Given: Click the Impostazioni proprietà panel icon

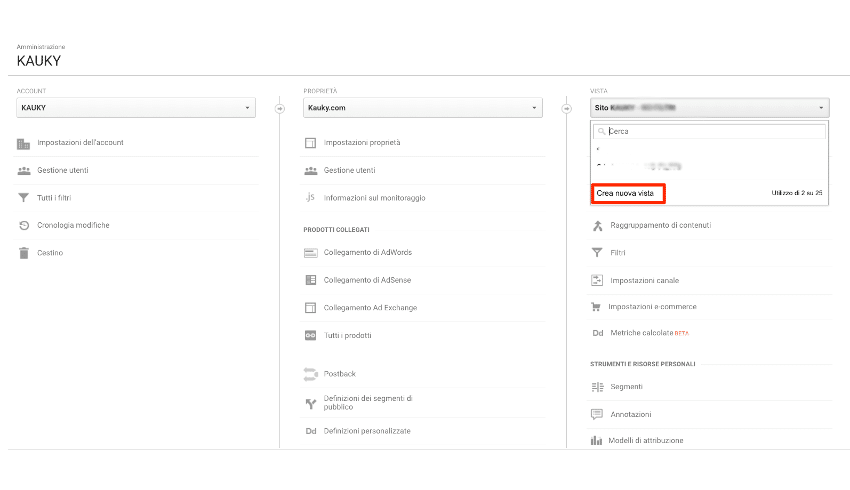Looking at the screenshot, I should click(x=310, y=143).
